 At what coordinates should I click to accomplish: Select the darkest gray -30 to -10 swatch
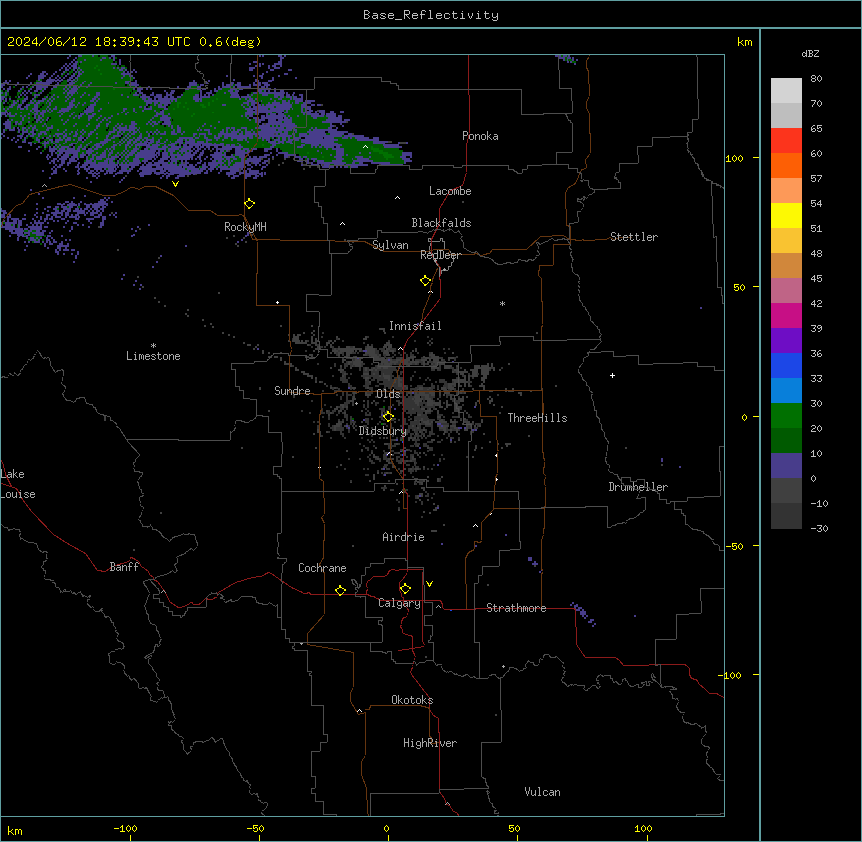(x=786, y=516)
